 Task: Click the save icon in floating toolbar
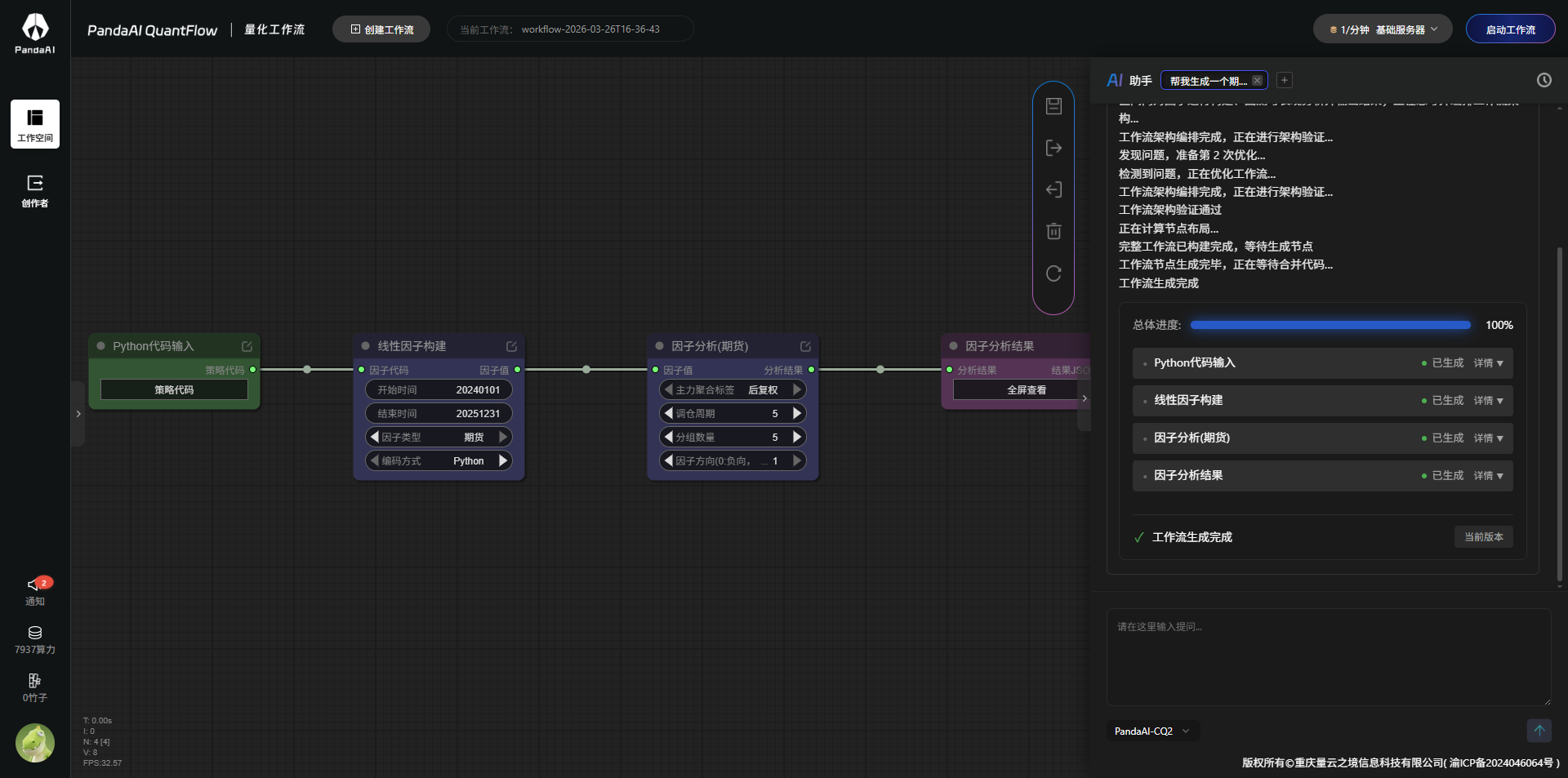(1053, 106)
